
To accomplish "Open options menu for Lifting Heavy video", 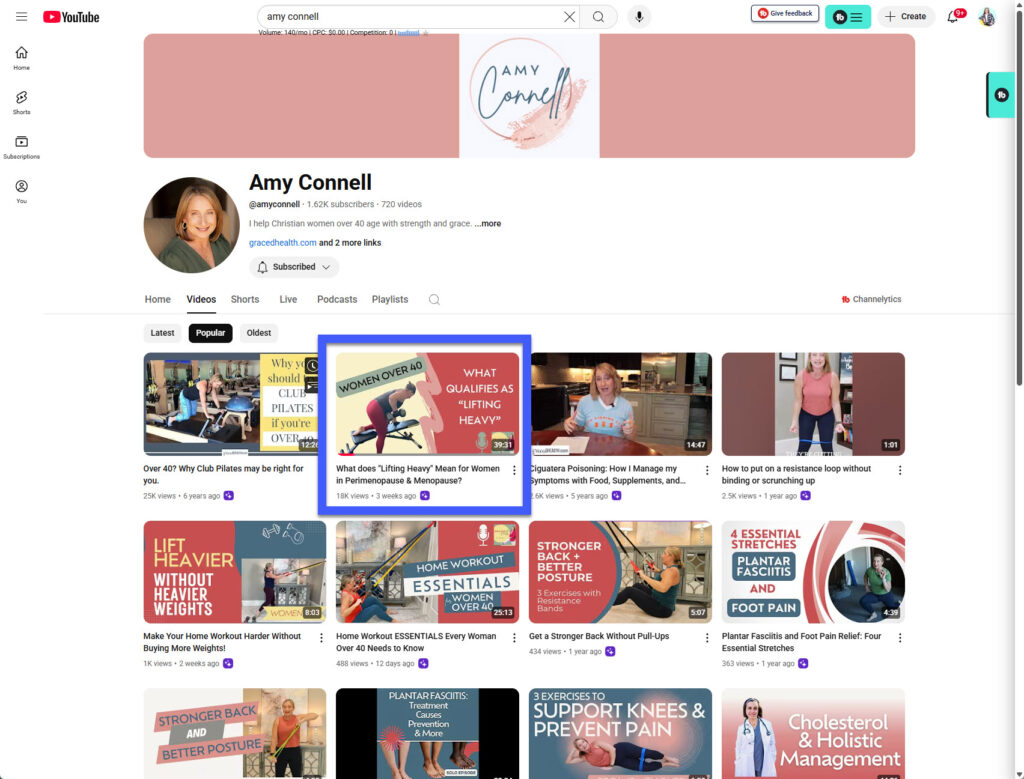I will (514, 470).
